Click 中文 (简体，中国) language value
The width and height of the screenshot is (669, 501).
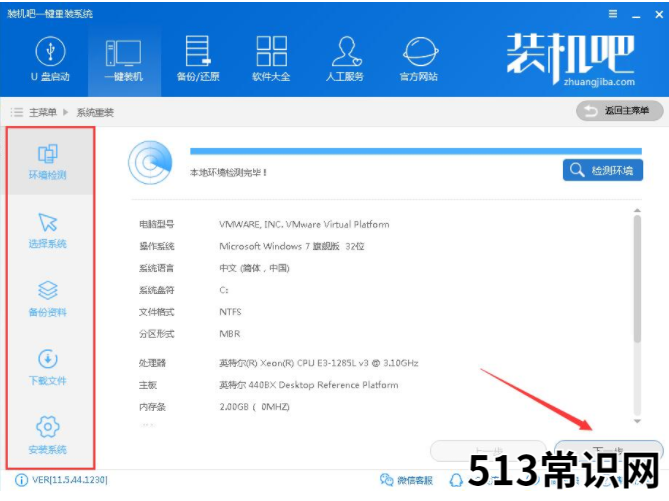(254, 268)
